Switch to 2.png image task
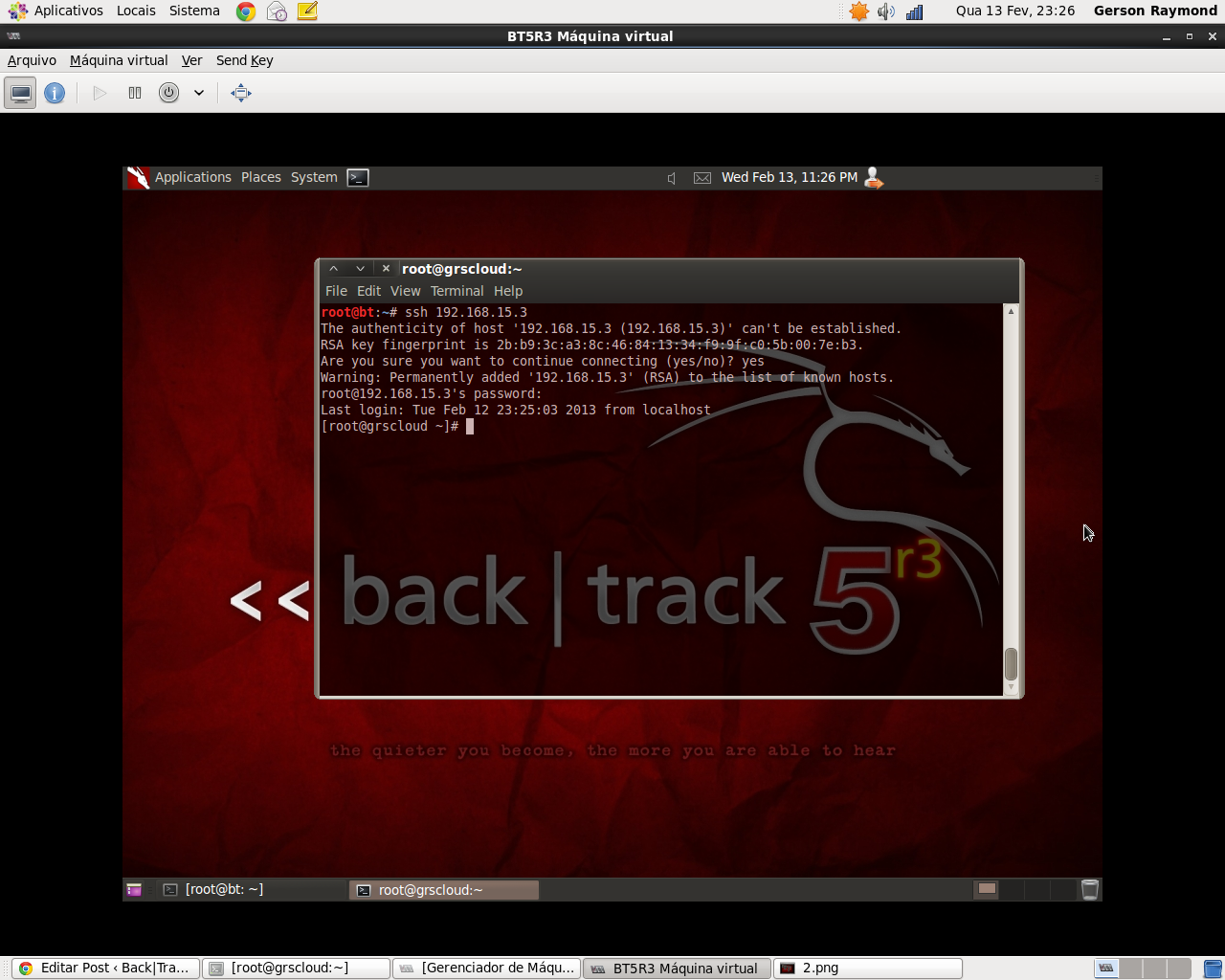 tap(868, 969)
